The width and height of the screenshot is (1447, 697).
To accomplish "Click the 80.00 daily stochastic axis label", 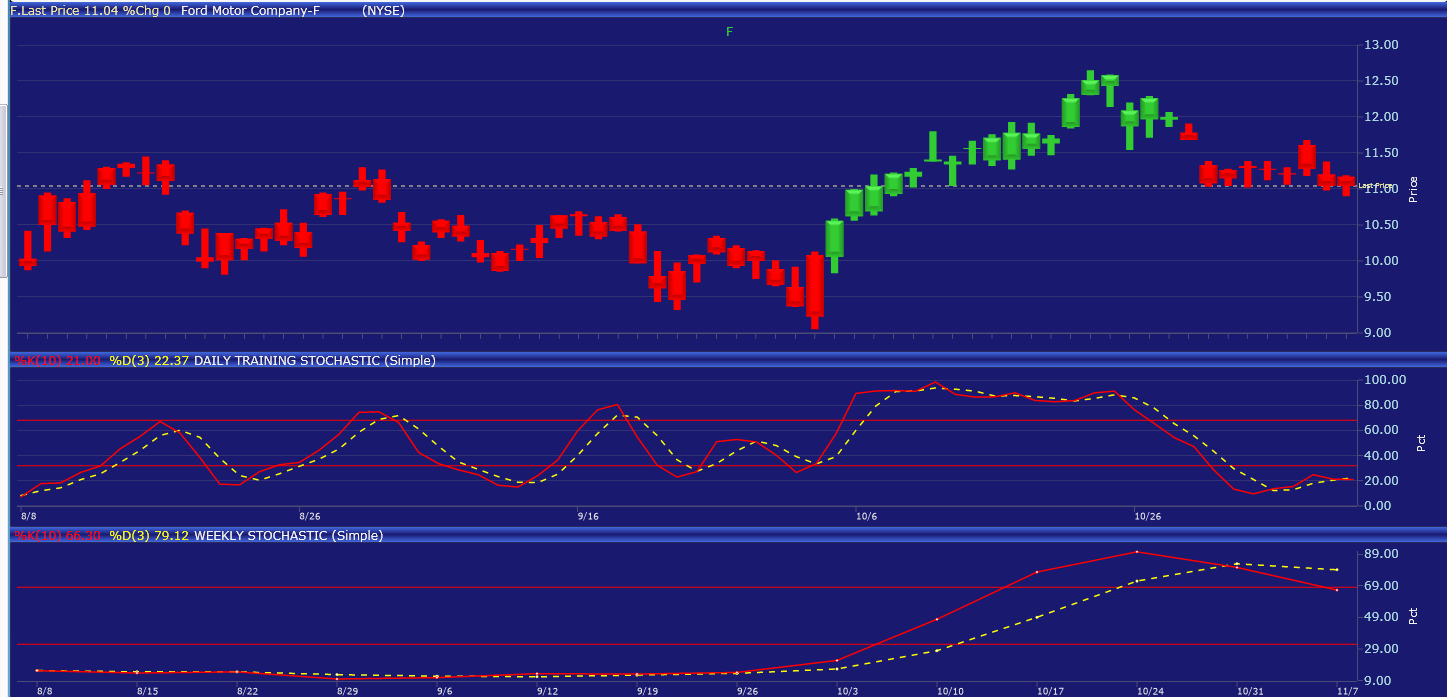I will [1380, 405].
